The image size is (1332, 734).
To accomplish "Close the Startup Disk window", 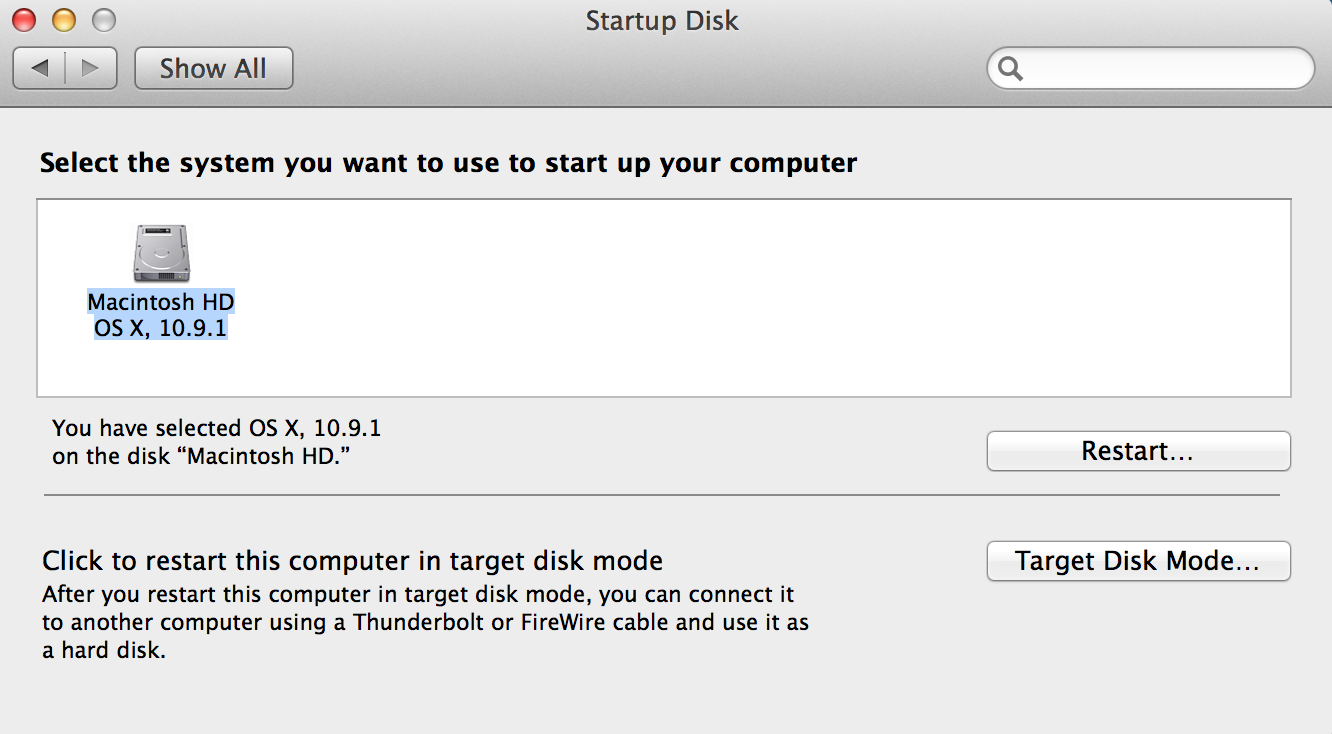I will [x=23, y=19].
